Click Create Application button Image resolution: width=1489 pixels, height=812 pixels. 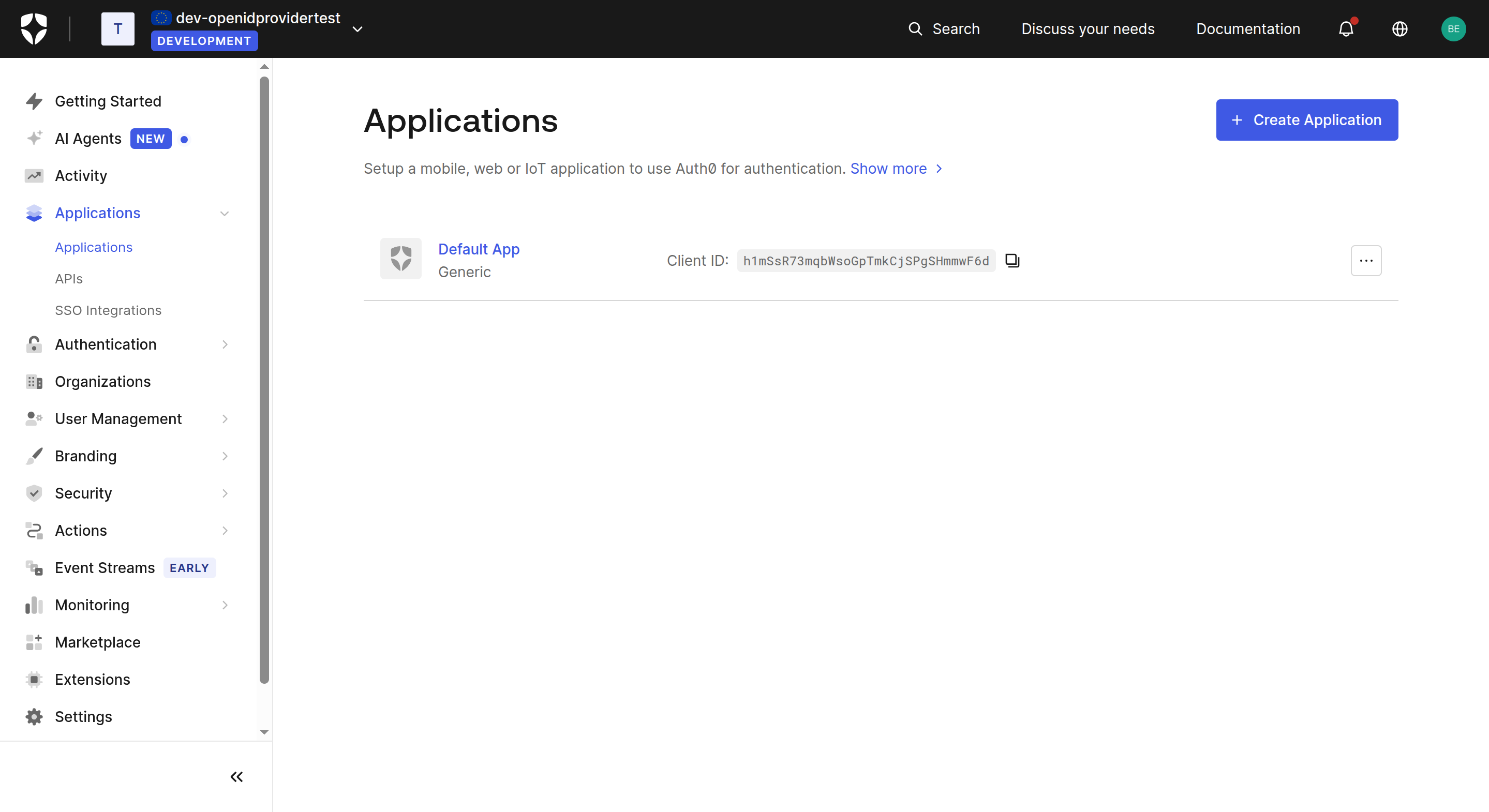pos(1306,120)
